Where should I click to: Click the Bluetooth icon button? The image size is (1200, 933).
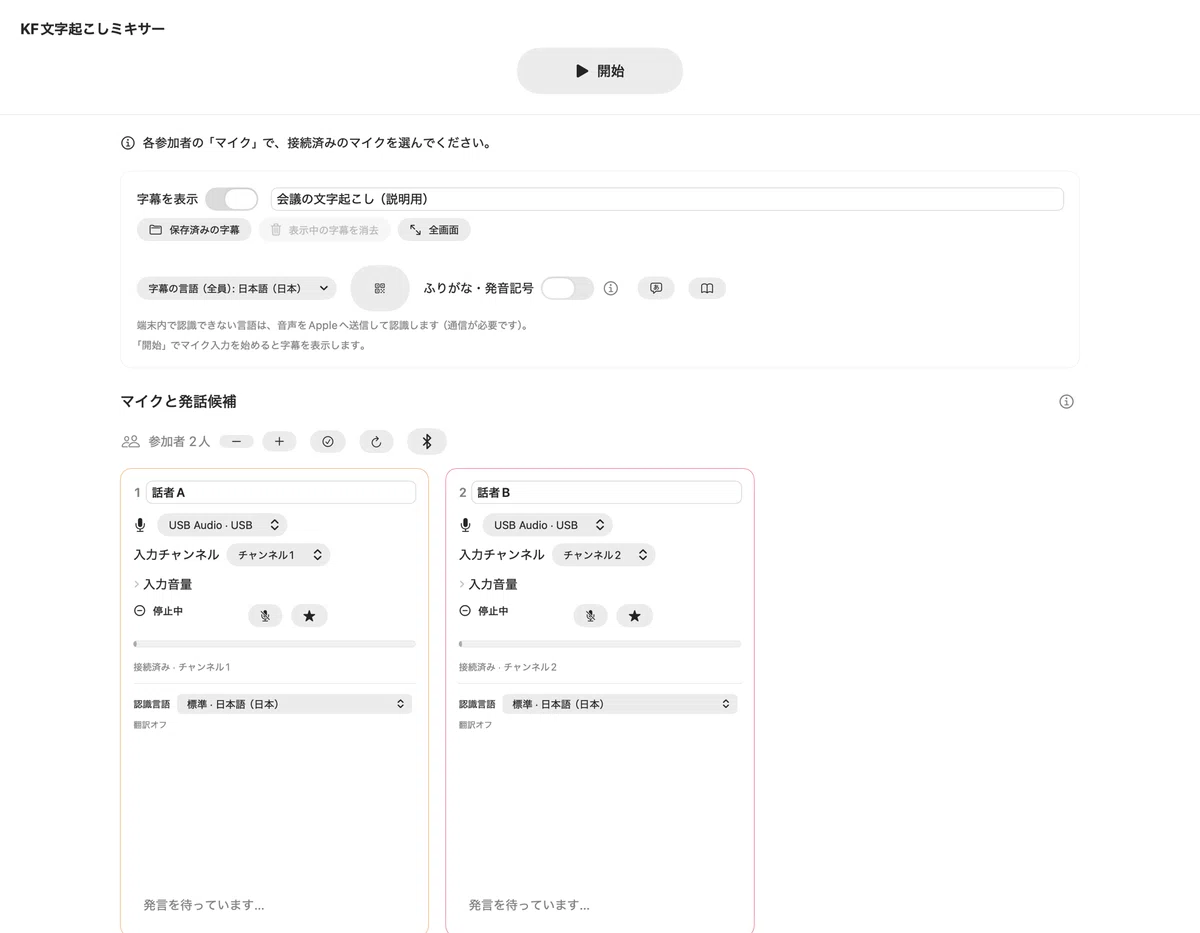427,441
